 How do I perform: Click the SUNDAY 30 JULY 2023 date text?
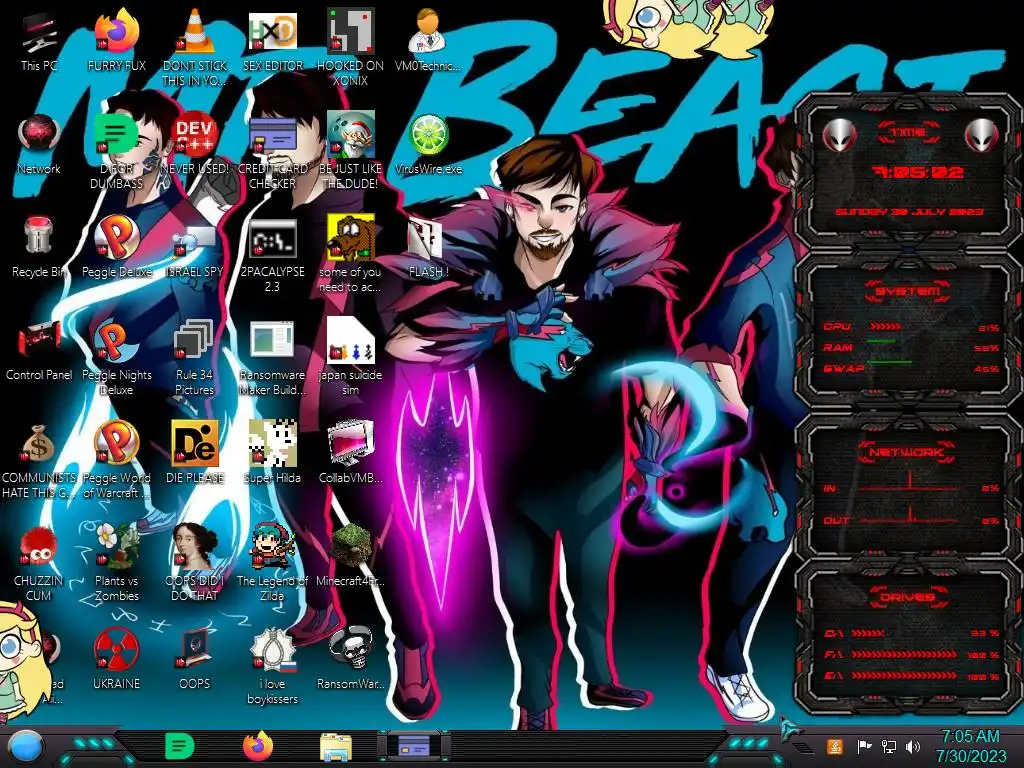909,212
